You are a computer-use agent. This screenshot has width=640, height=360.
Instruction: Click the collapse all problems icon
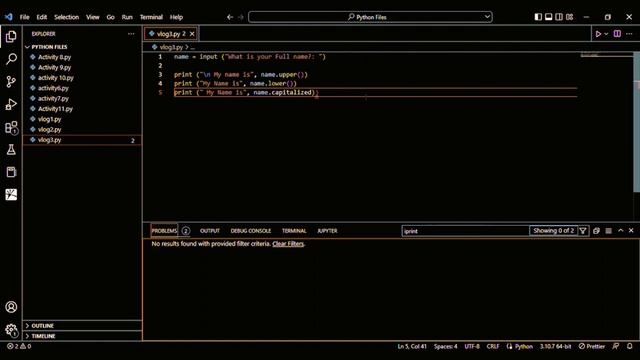pyautogui.click(x=596, y=231)
